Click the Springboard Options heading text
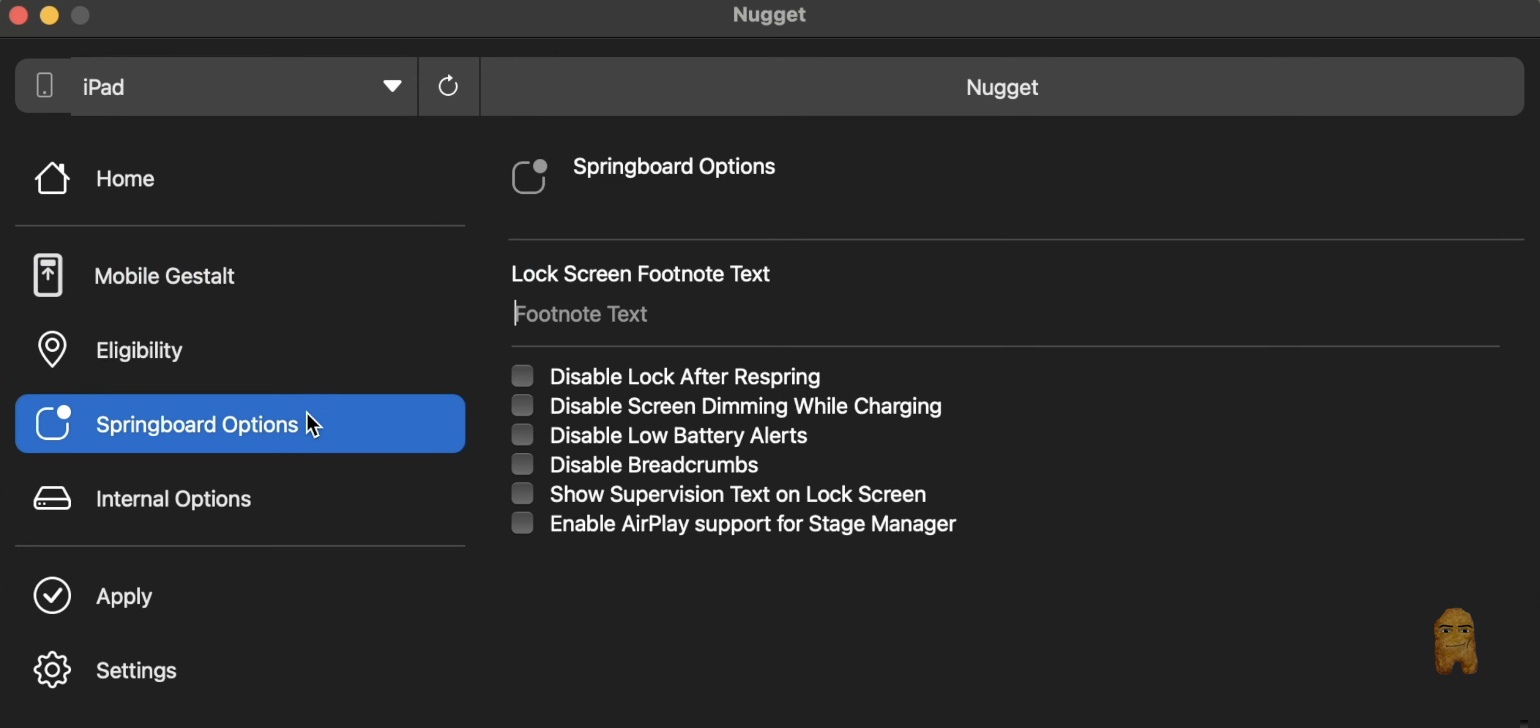This screenshot has width=1540, height=728. coord(674,167)
